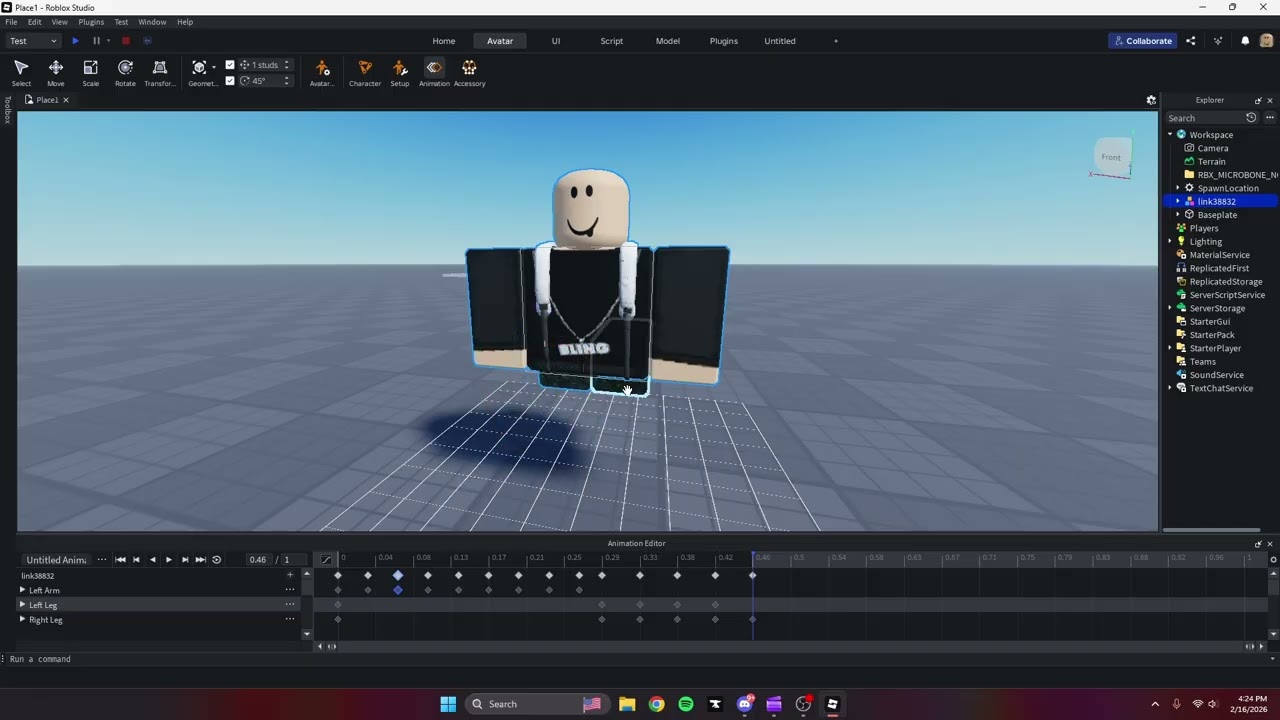The width and height of the screenshot is (1280, 720).
Task: Open the Explorer more options button
Action: pos(1269,118)
